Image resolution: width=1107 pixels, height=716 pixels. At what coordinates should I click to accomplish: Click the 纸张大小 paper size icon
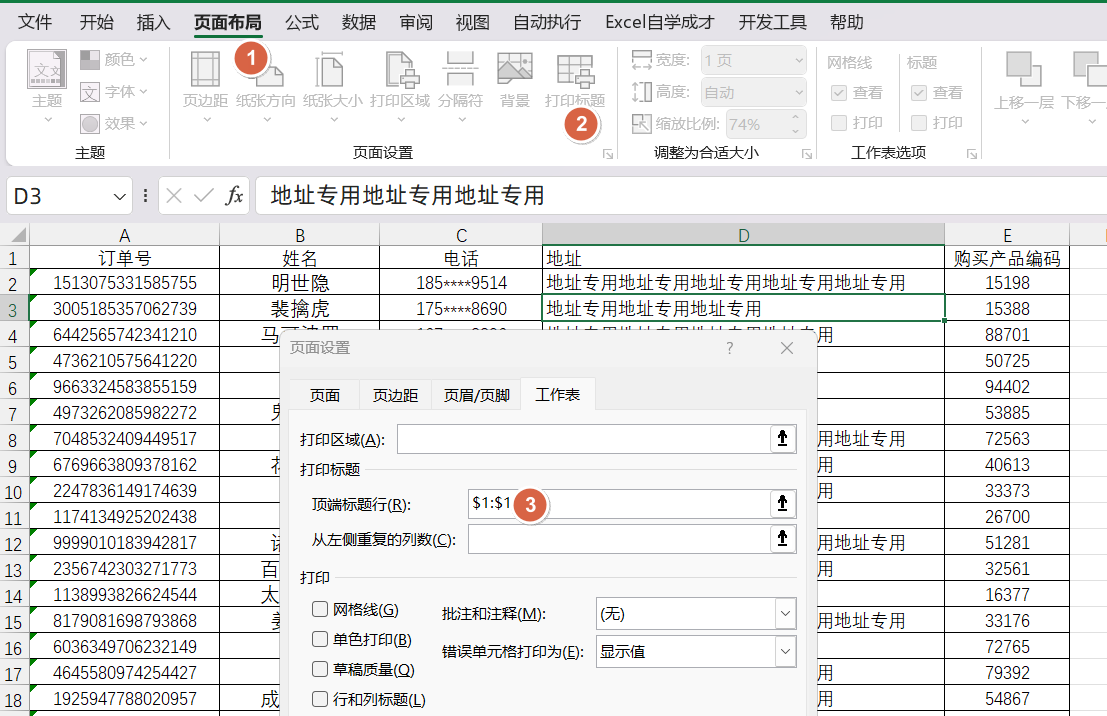coord(330,70)
